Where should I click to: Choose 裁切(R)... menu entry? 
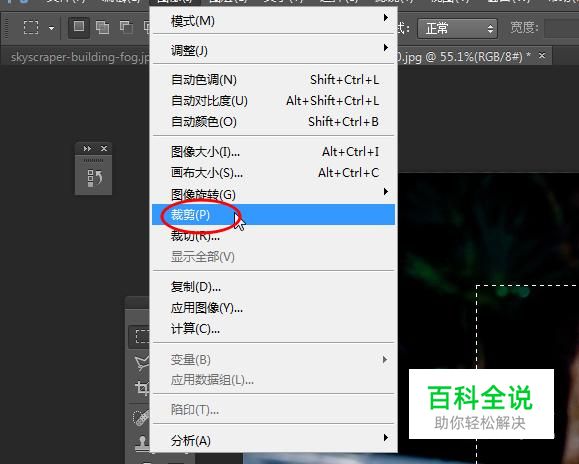click(274, 236)
